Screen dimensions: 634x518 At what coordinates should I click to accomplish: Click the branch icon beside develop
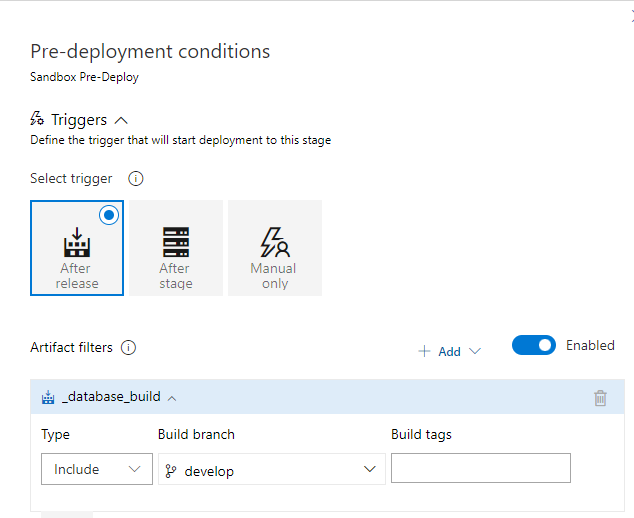(170, 470)
